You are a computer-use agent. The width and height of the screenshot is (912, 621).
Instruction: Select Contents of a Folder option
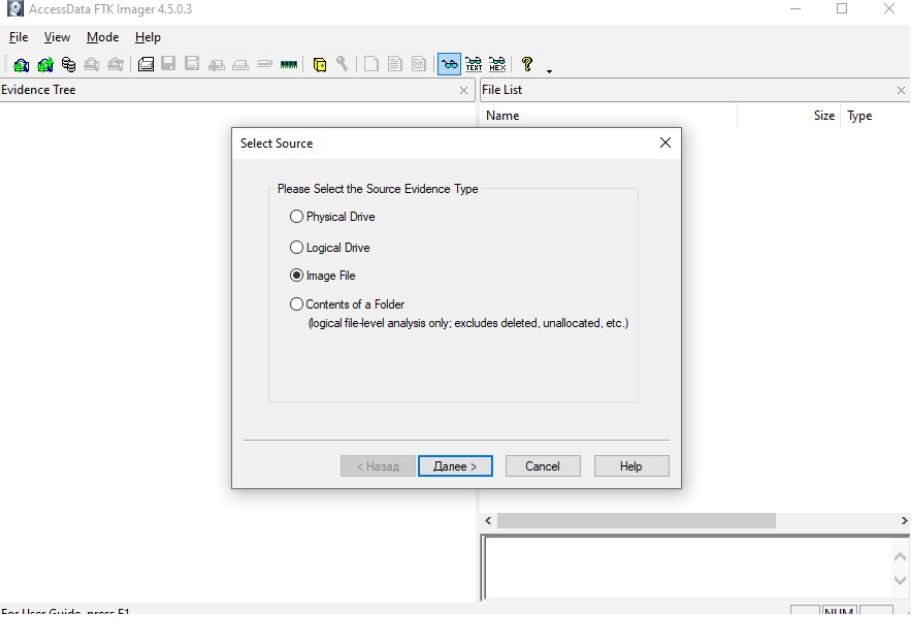click(296, 304)
